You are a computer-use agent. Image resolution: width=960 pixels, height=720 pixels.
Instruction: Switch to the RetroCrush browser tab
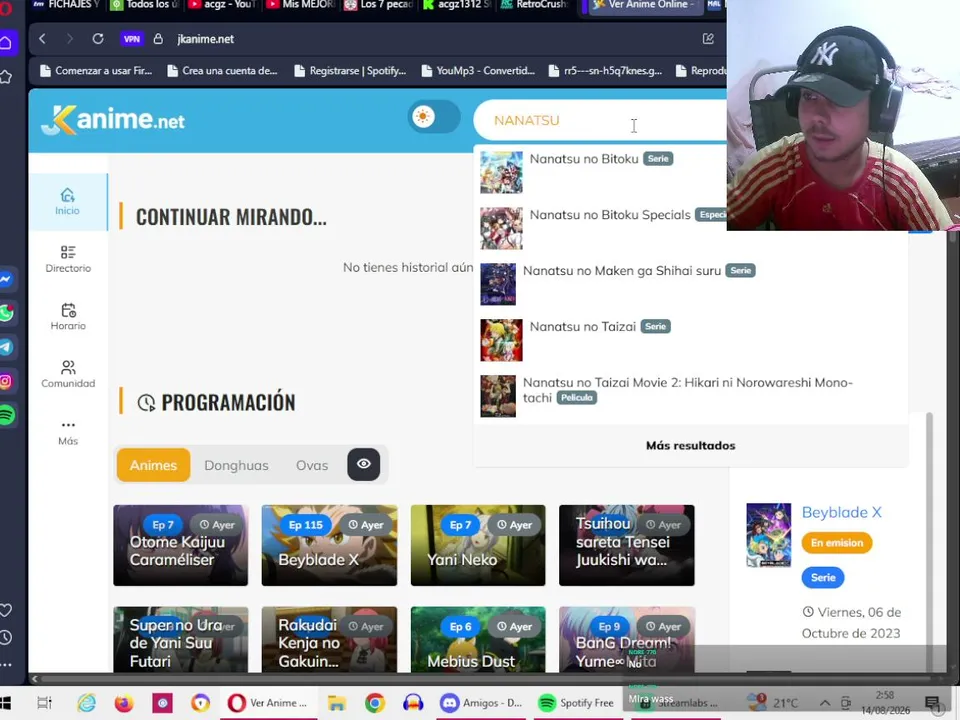pyautogui.click(x=534, y=6)
